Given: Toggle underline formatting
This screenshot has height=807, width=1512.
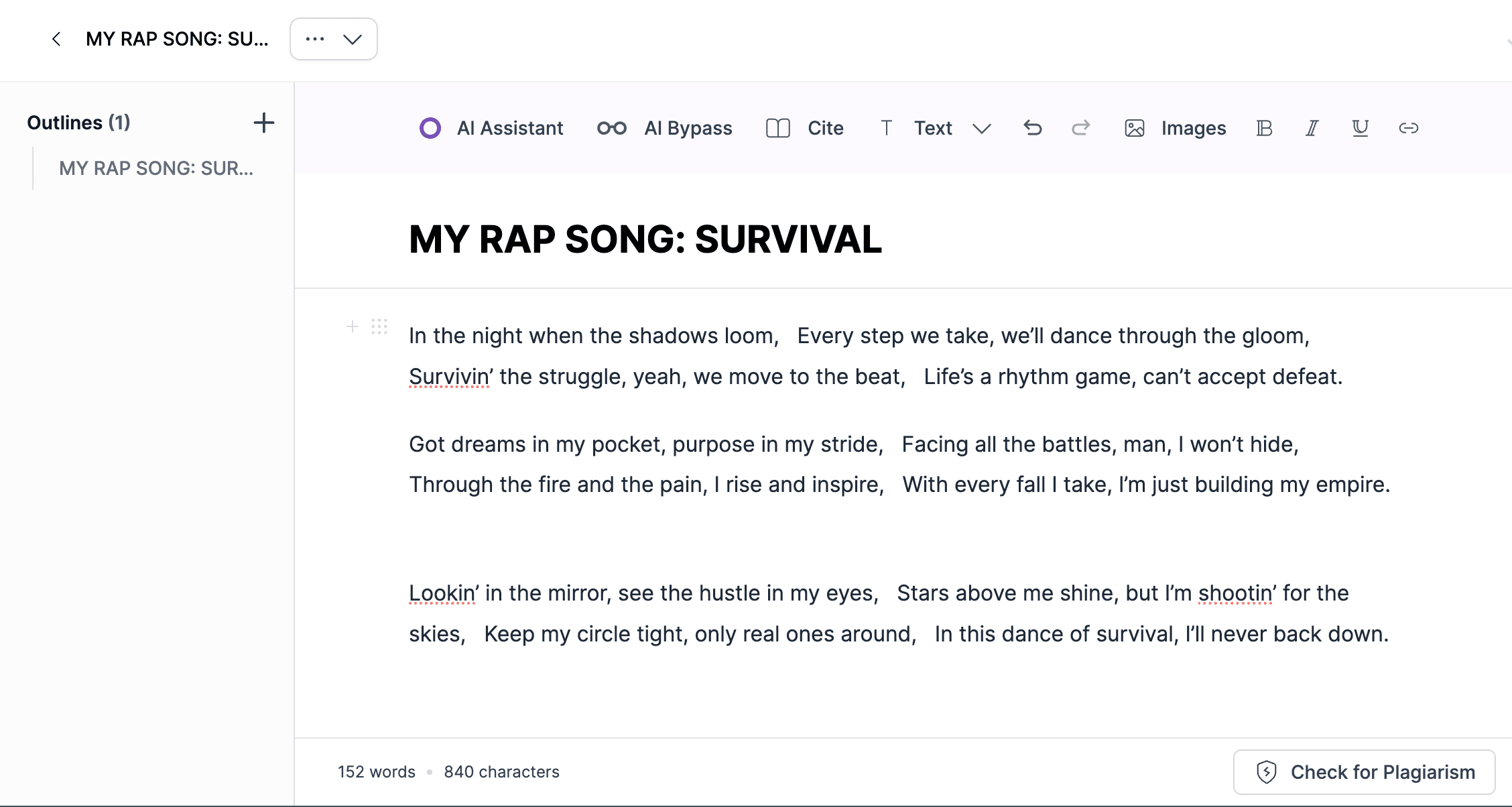Looking at the screenshot, I should pos(1361,128).
